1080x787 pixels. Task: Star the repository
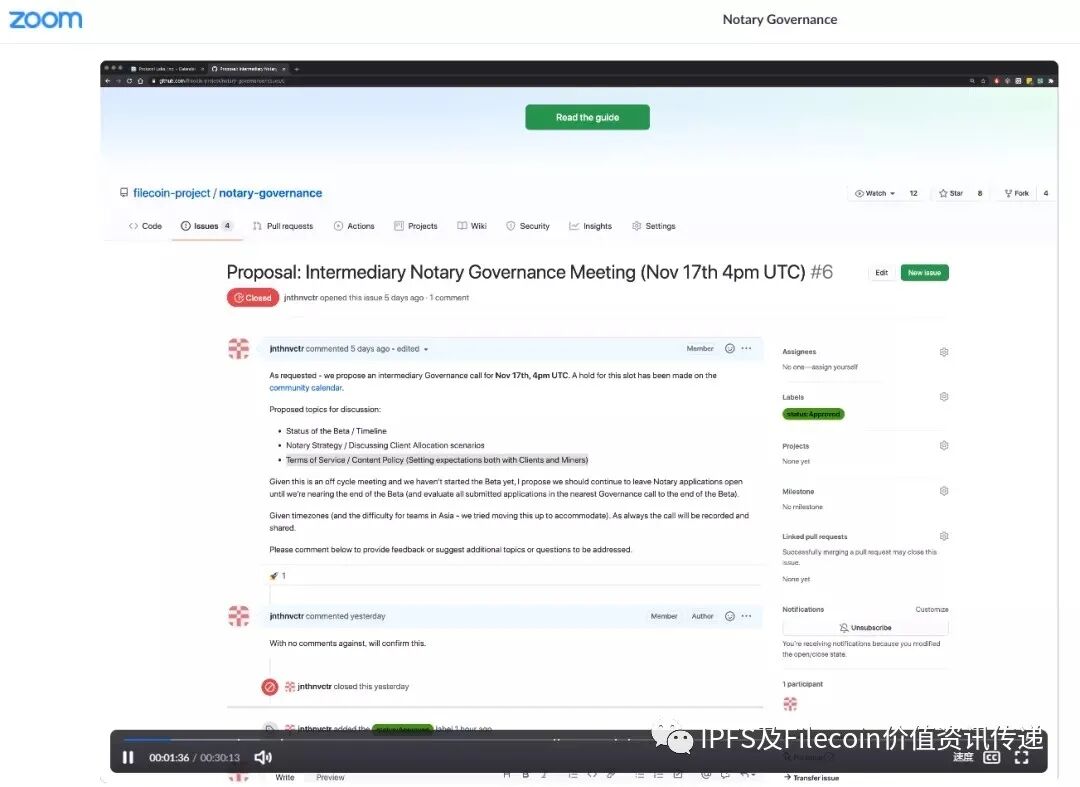[x=951, y=193]
